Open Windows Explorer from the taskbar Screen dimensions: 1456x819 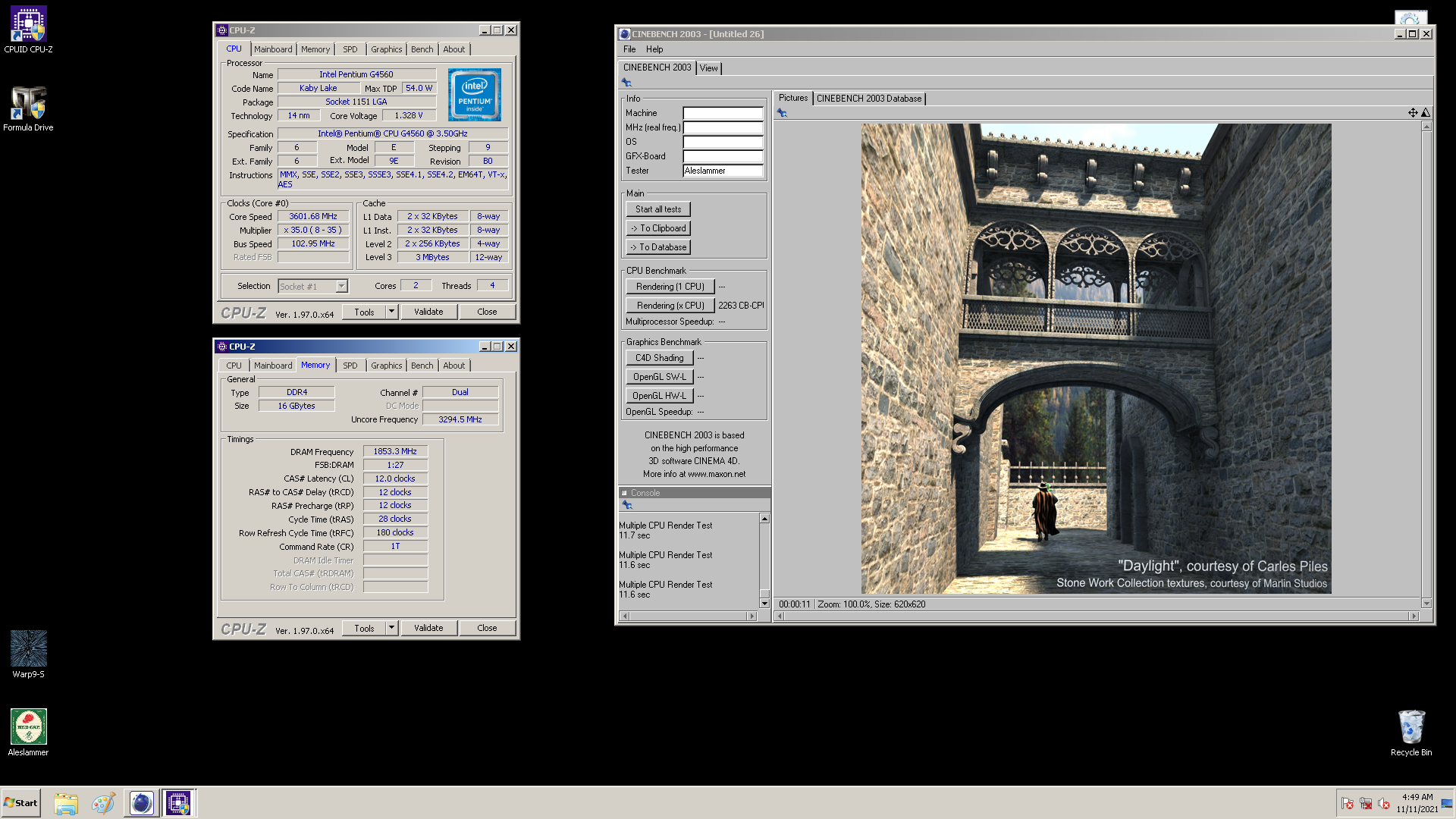66,803
